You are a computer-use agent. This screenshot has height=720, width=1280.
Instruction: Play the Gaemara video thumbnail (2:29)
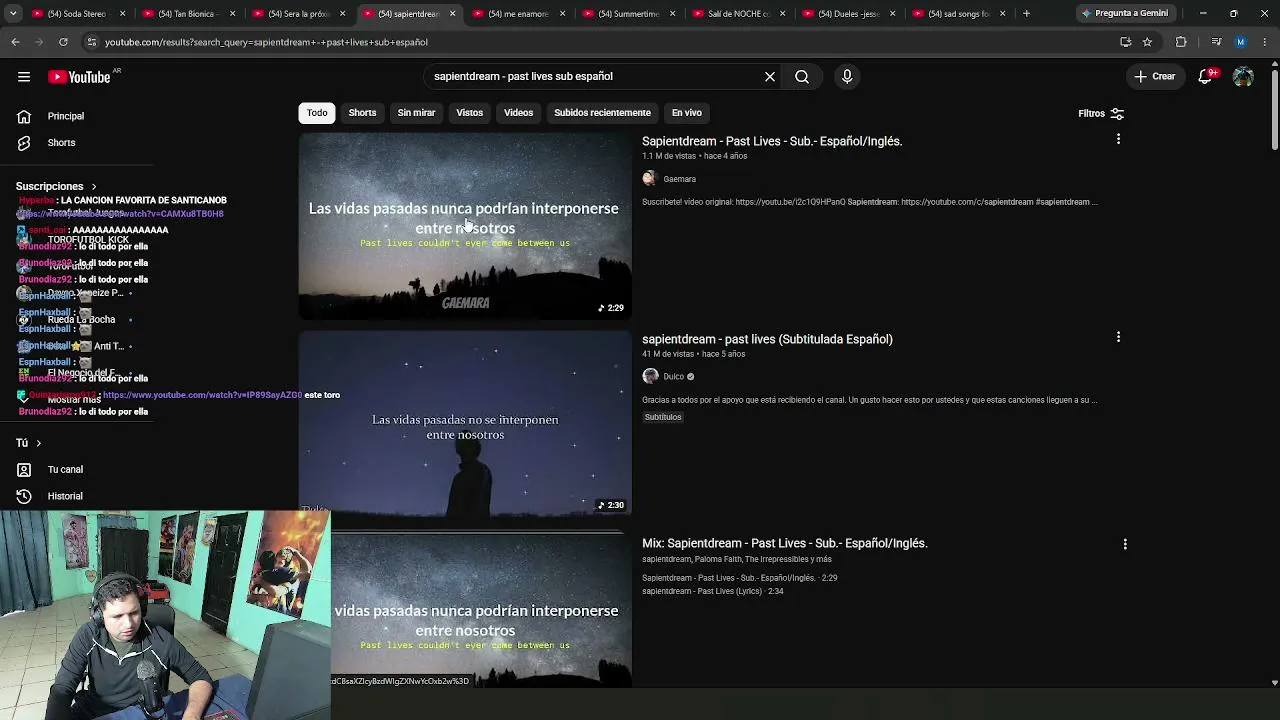465,226
